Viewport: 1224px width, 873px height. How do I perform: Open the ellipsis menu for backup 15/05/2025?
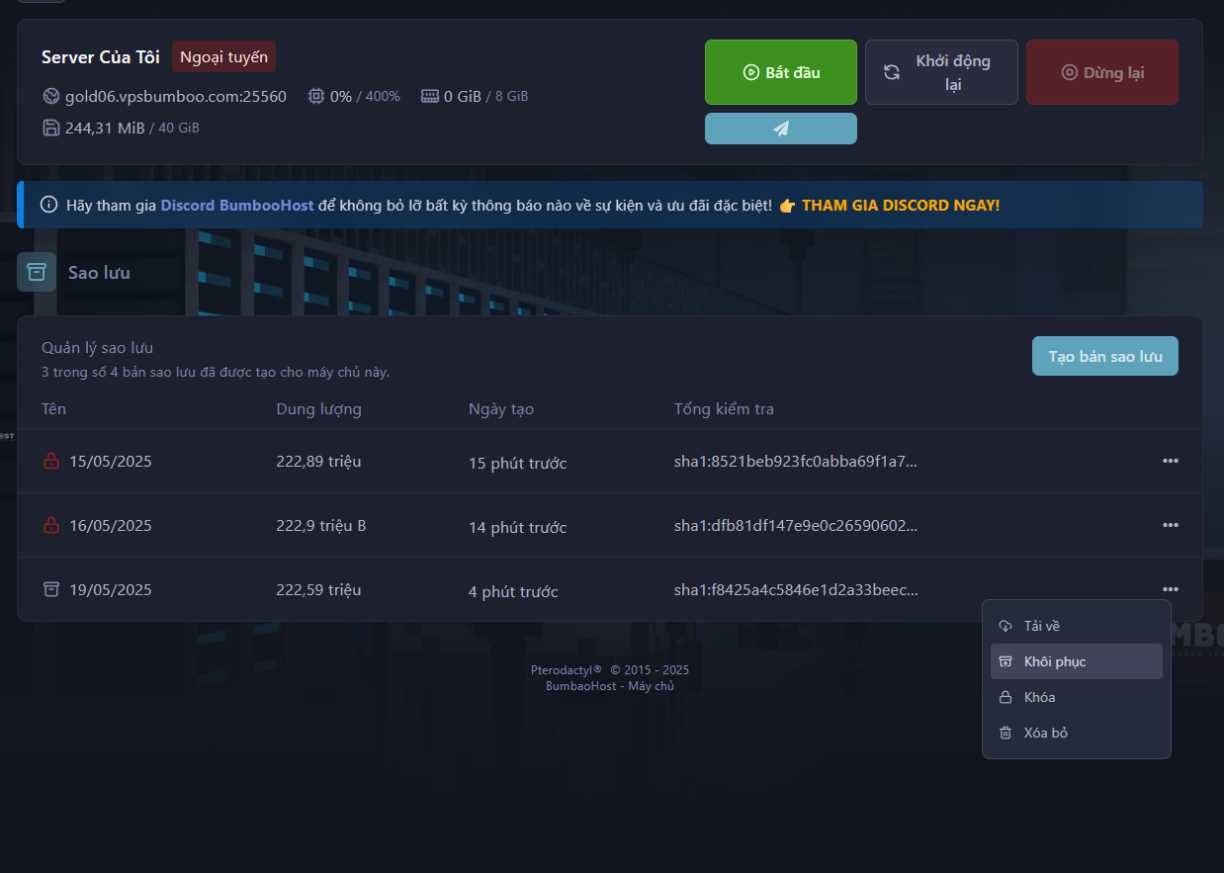[1171, 461]
